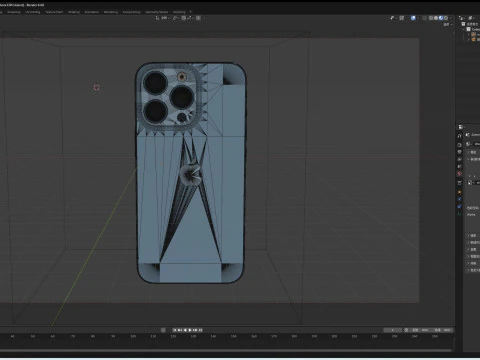Image resolution: width=480 pixels, height=360 pixels.
Task: Open the viewport Options dropdown below shading buttons
Action: 448,24
